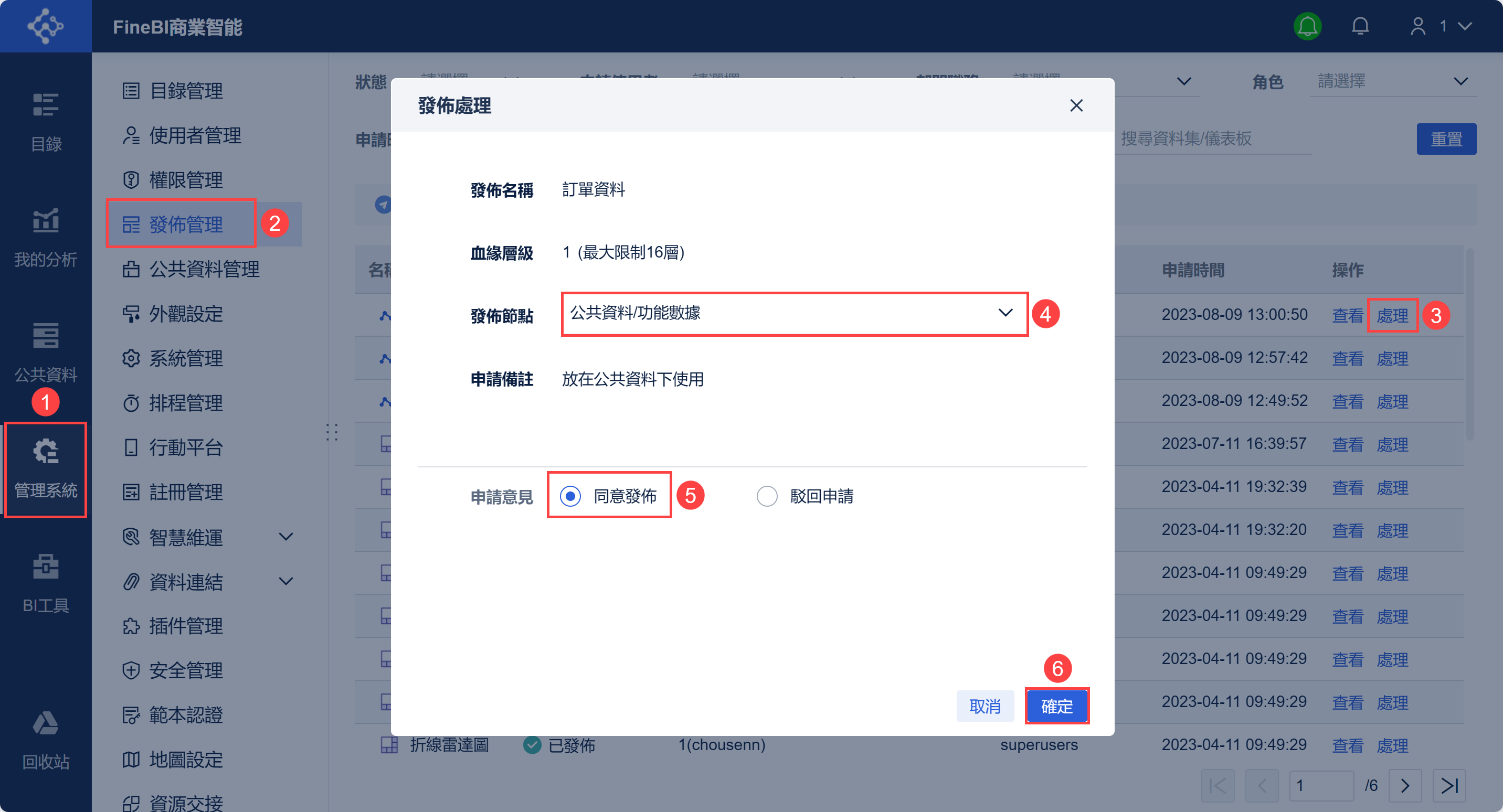Open the 發佈節點 dropdown
1503x812 pixels.
coord(793,313)
